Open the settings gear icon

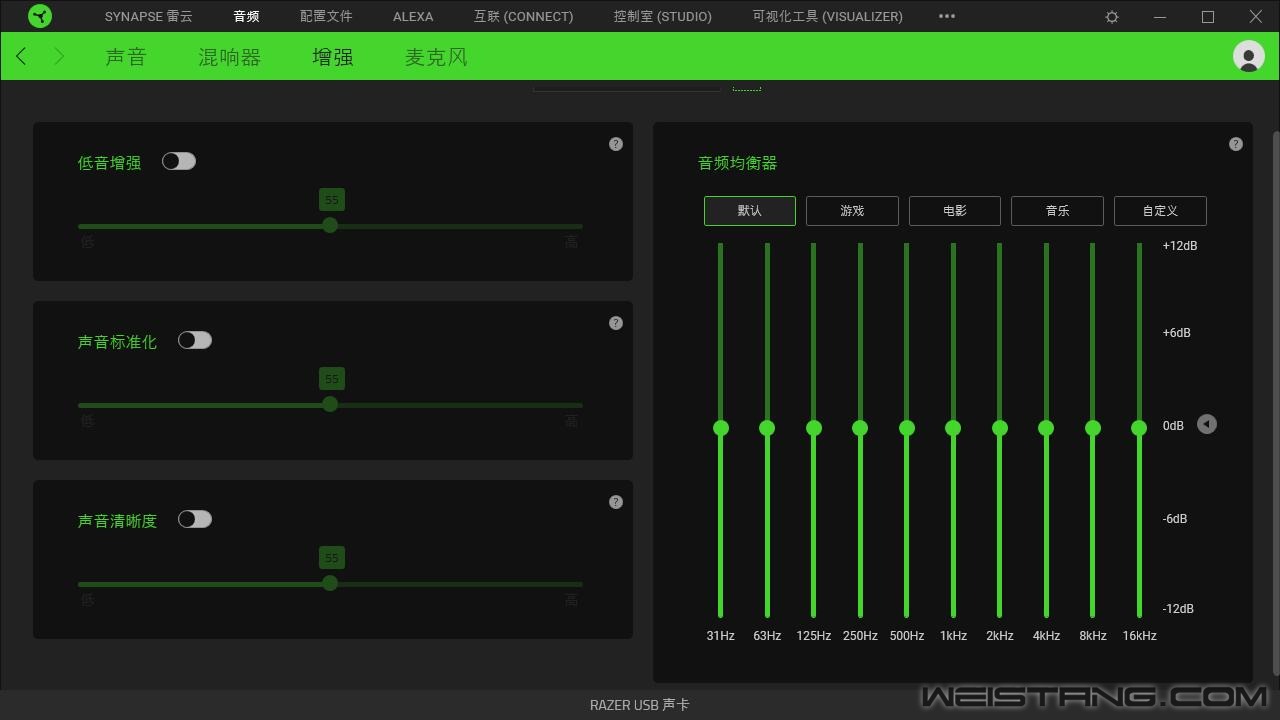tap(1112, 17)
